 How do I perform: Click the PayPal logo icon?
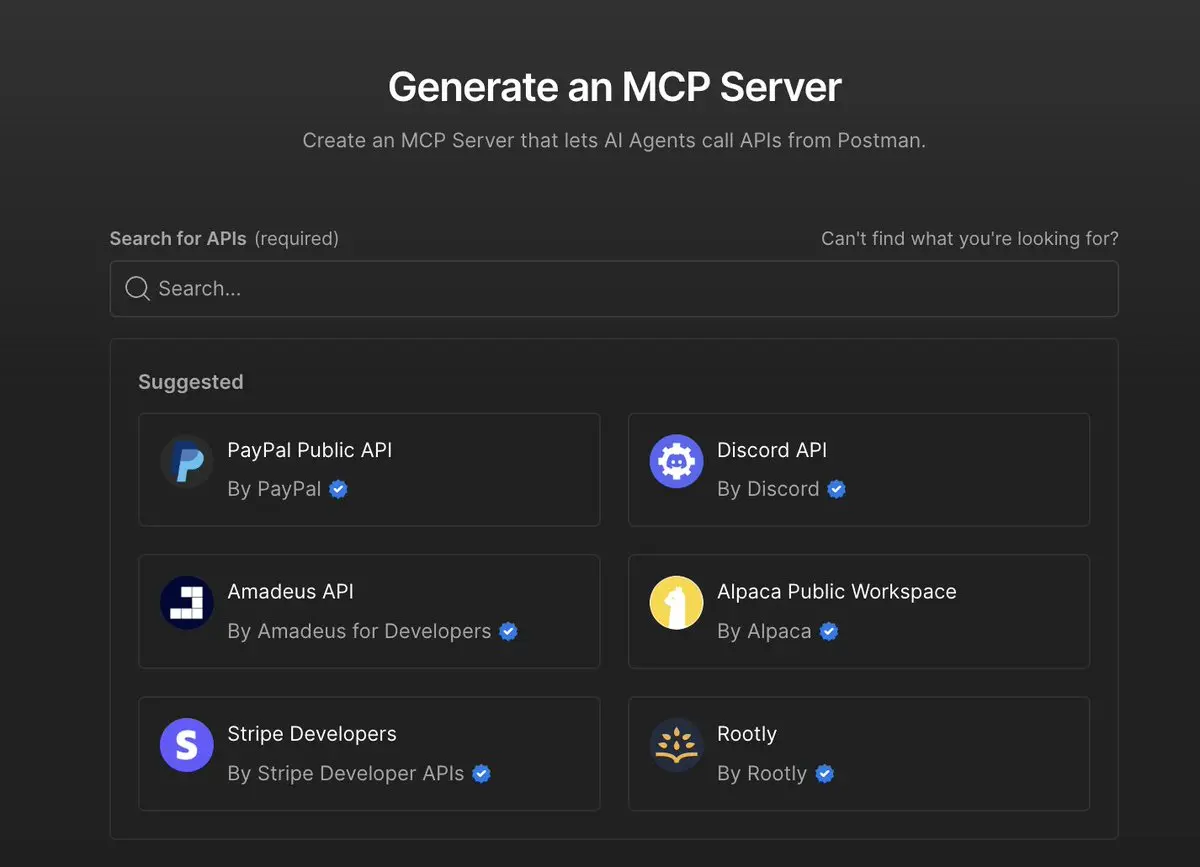pos(187,462)
